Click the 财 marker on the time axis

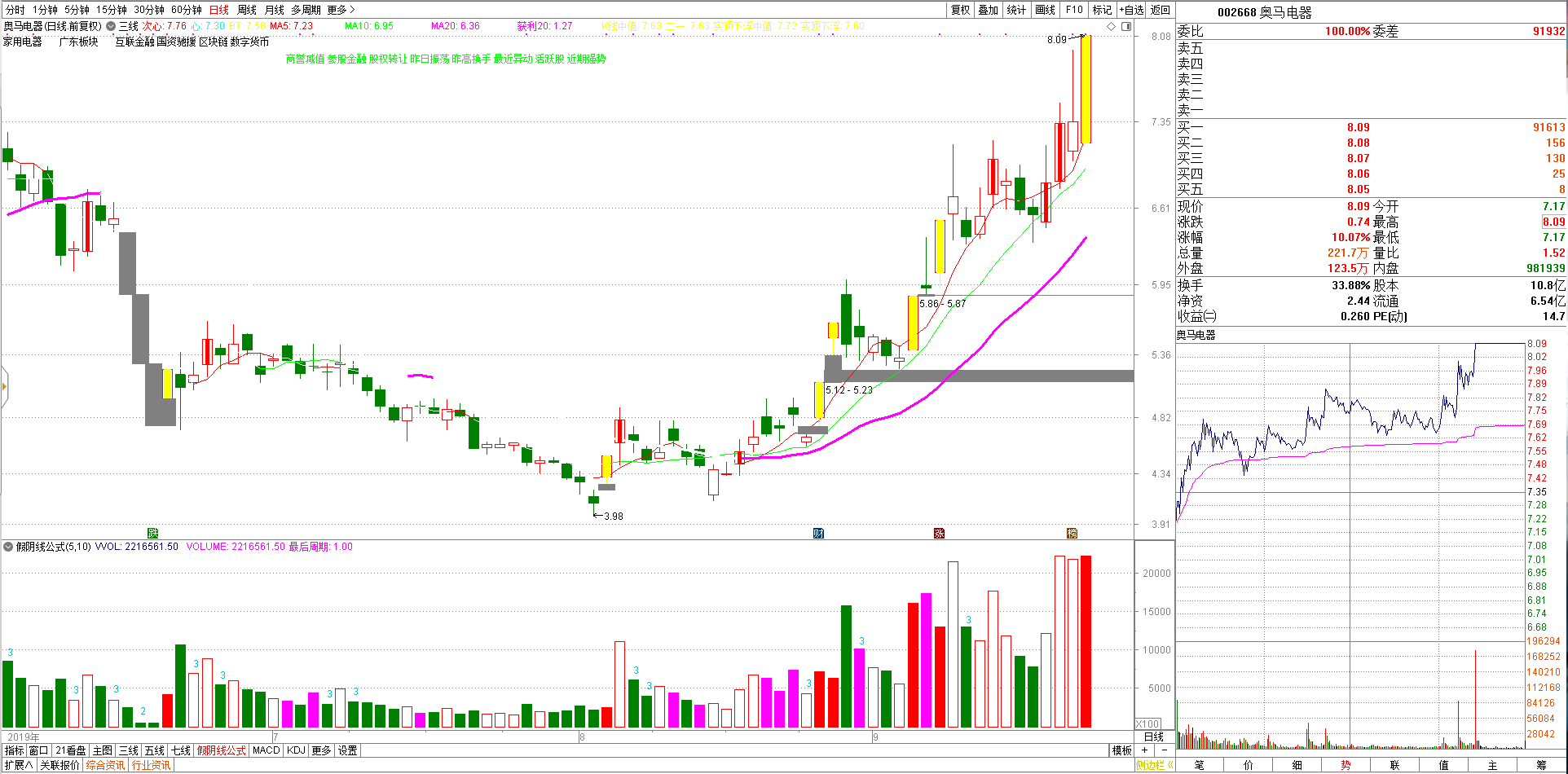pos(818,534)
